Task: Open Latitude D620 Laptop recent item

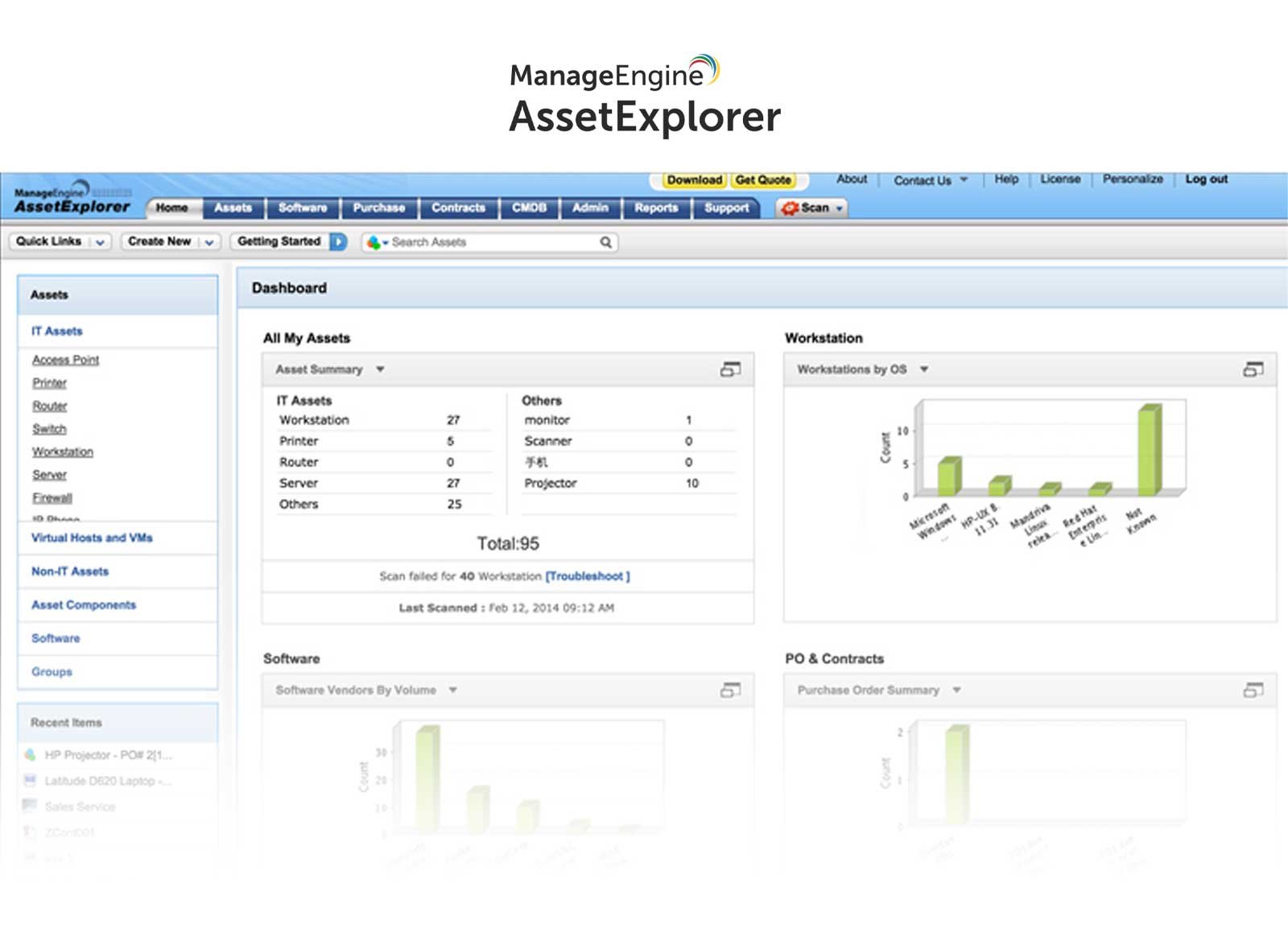Action: [x=108, y=781]
